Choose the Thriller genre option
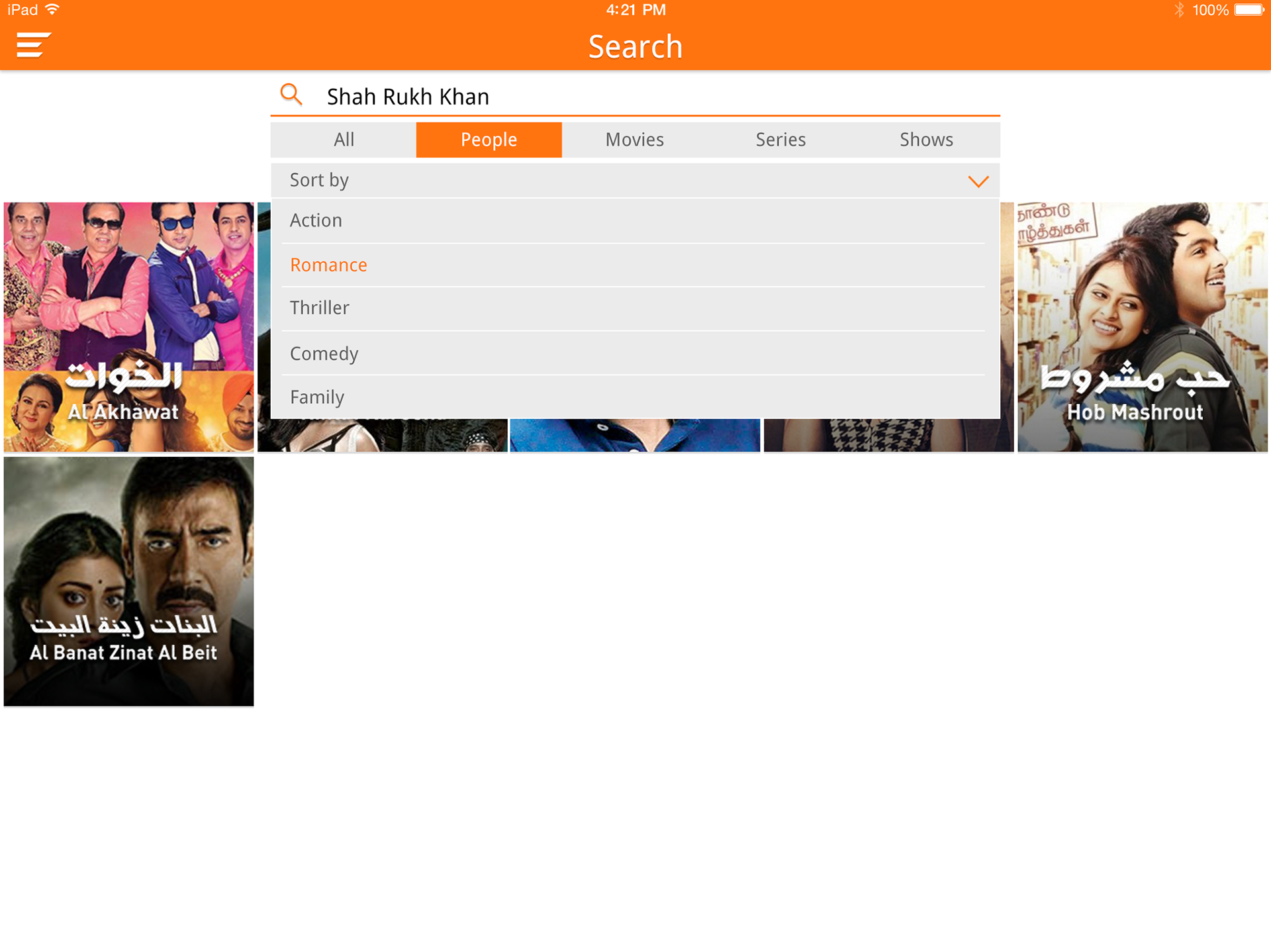Image resolution: width=1271 pixels, height=952 pixels. click(x=319, y=308)
